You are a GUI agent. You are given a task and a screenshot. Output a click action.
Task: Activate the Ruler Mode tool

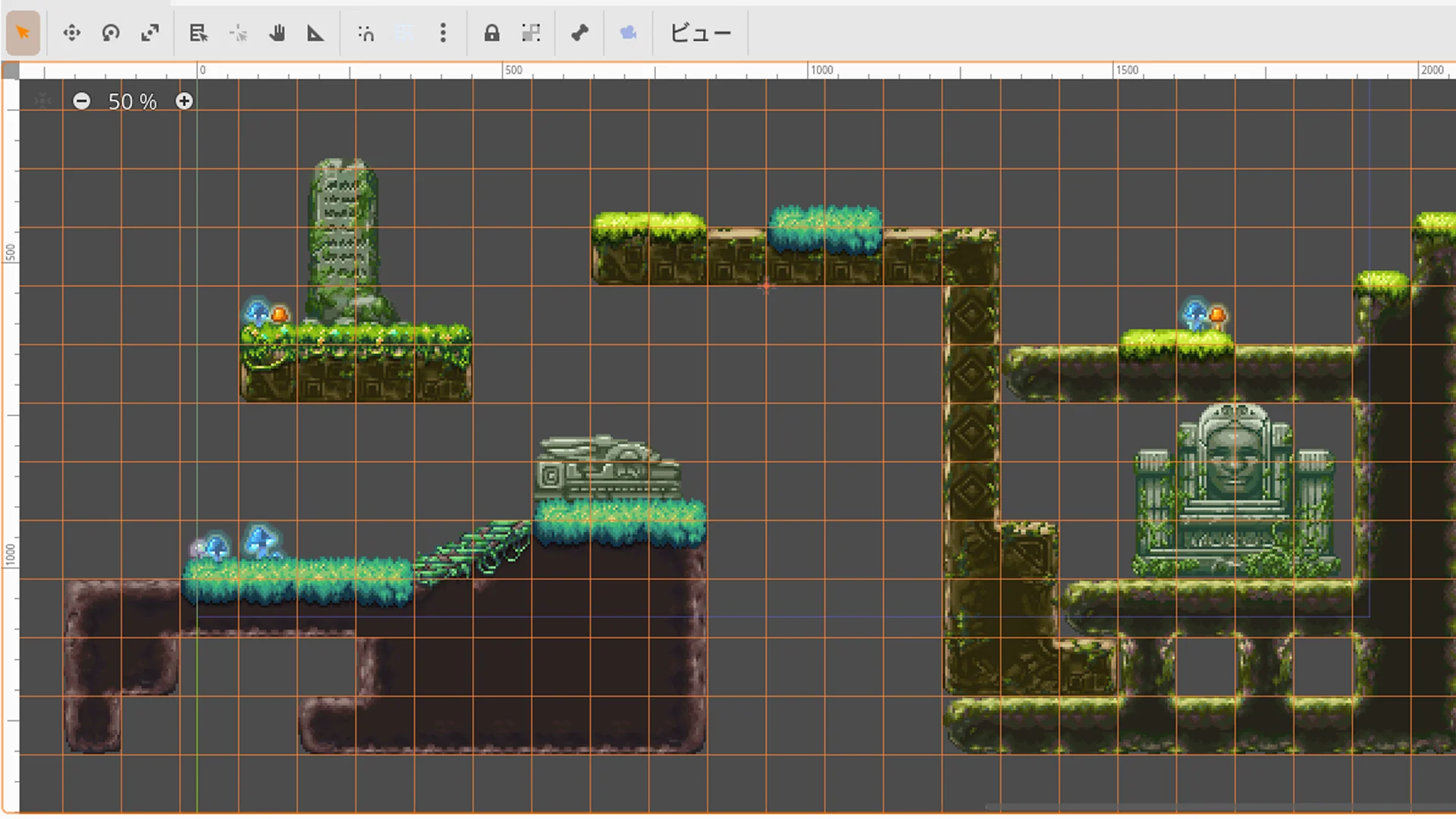(315, 33)
